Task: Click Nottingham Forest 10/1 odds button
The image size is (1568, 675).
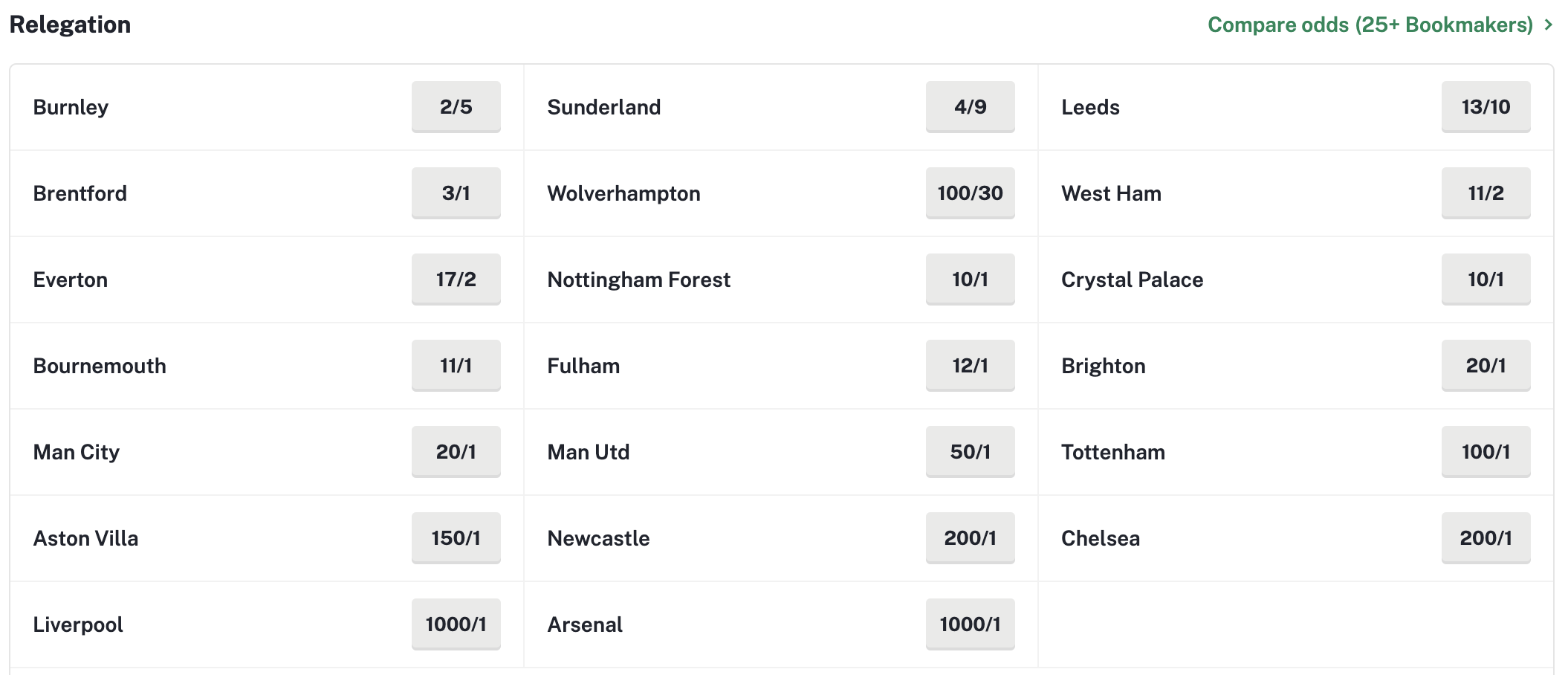Action: pyautogui.click(x=970, y=280)
